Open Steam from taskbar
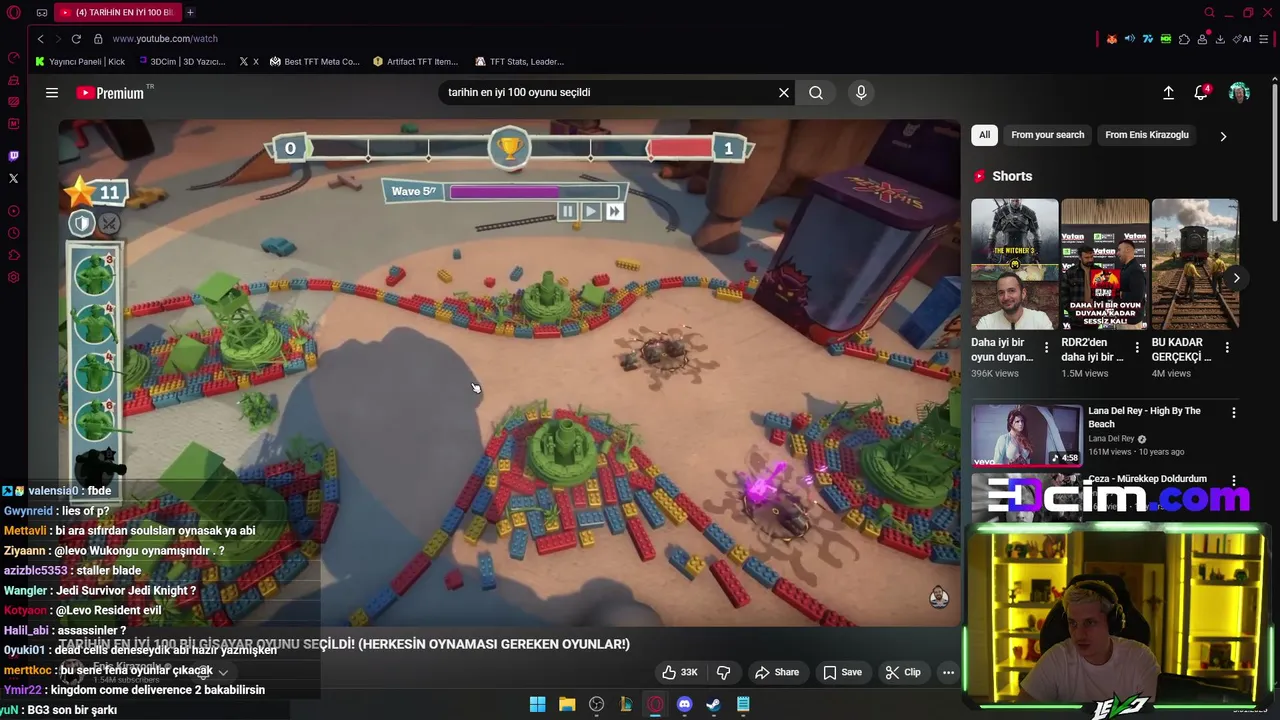Viewport: 1280px width, 720px height. click(713, 704)
